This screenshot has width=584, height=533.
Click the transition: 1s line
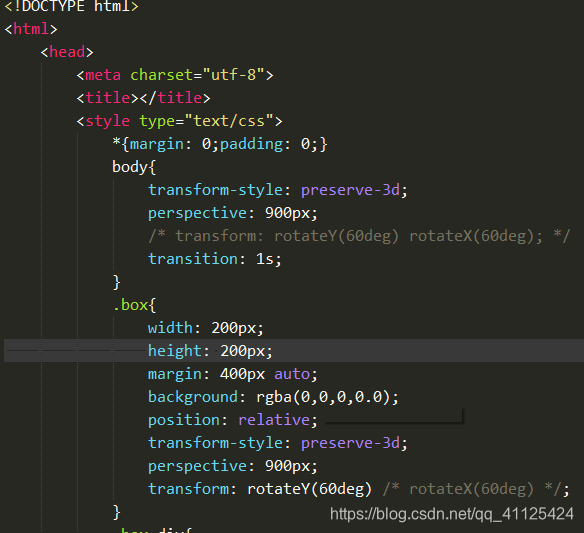(215, 259)
